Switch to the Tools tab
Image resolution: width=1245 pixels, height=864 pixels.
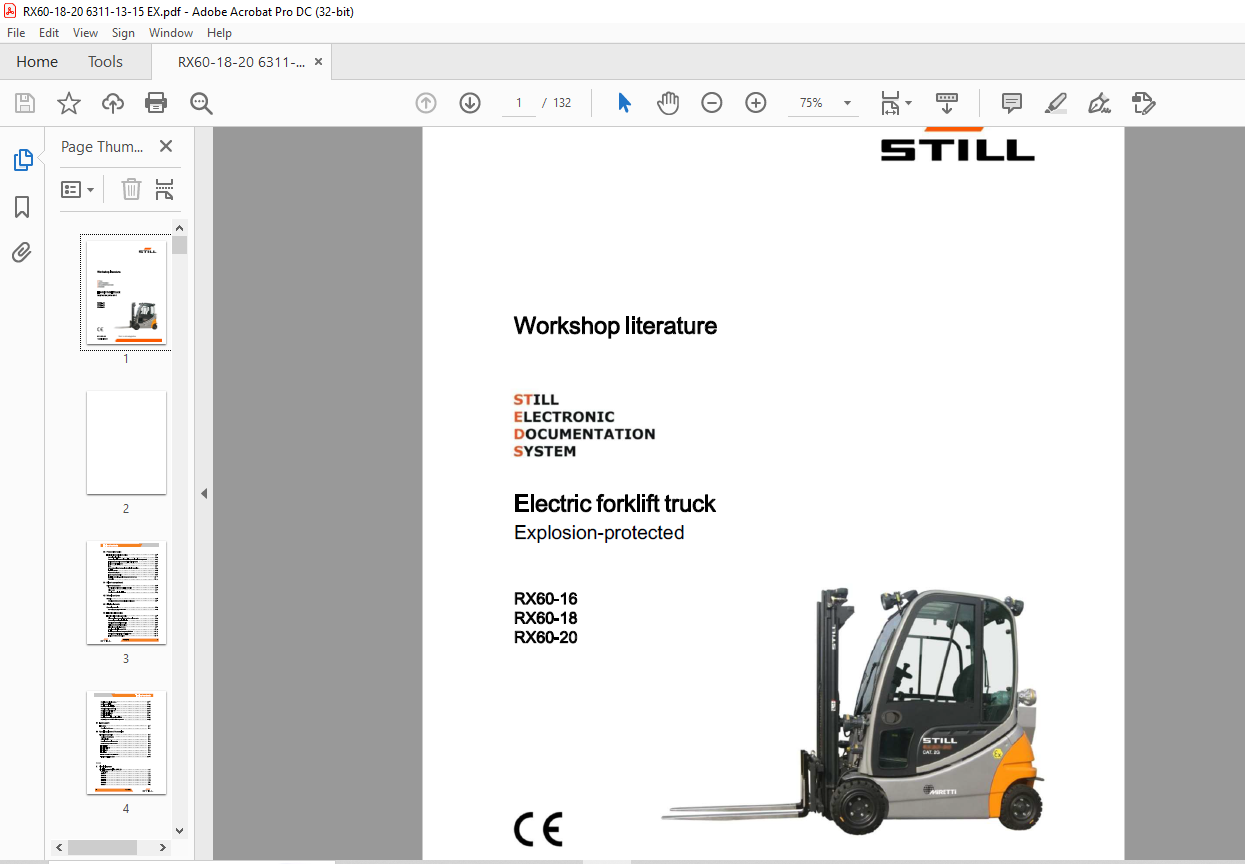tap(105, 62)
